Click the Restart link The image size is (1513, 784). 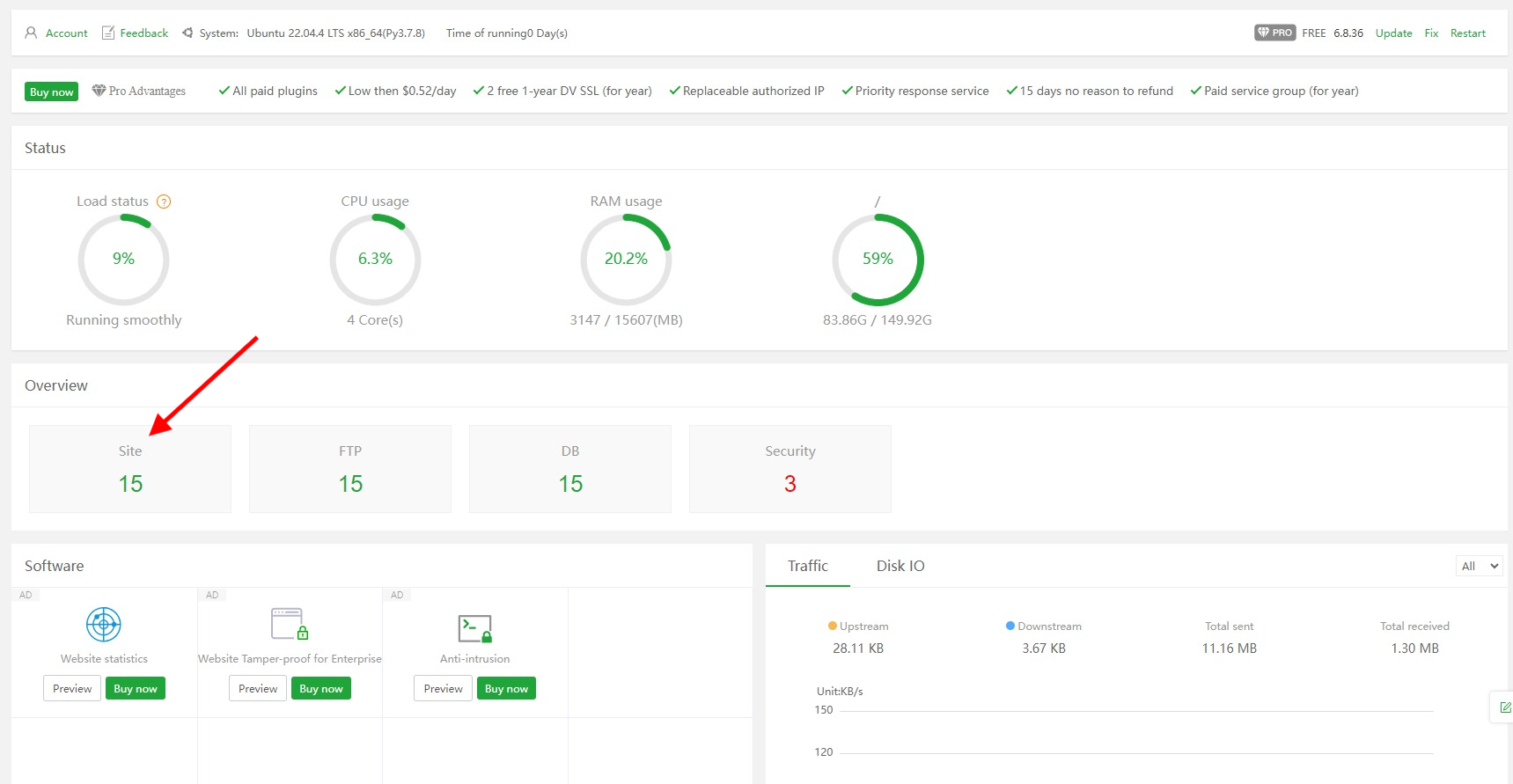pyautogui.click(x=1467, y=33)
